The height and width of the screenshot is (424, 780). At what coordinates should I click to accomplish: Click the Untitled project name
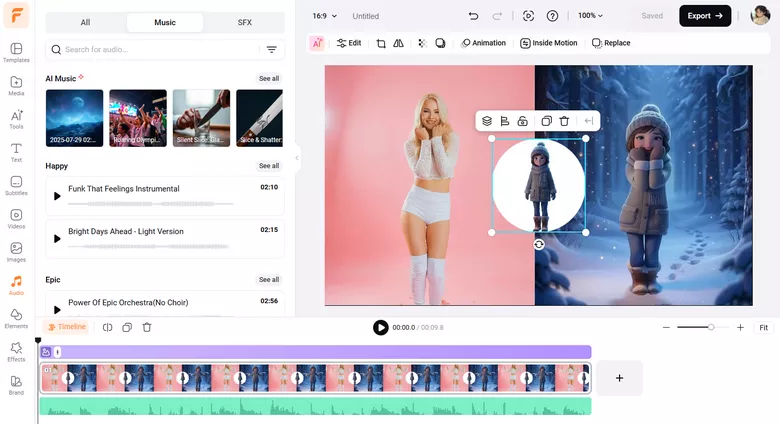366,16
